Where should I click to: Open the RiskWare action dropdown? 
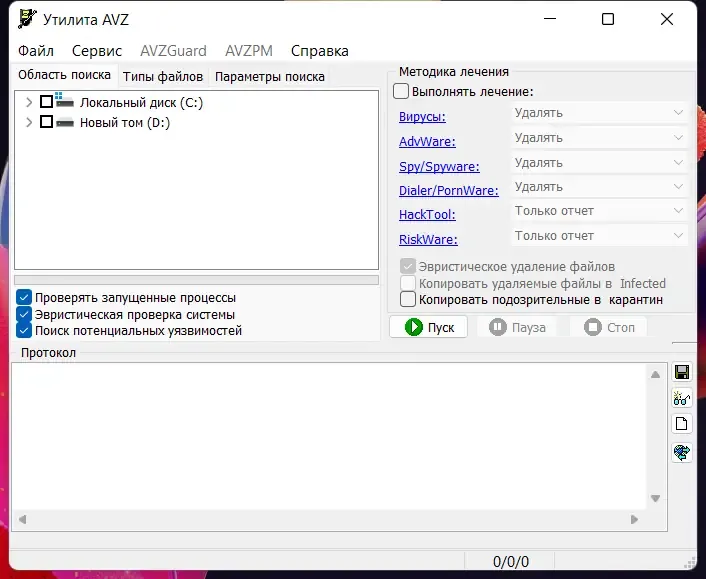click(x=599, y=235)
